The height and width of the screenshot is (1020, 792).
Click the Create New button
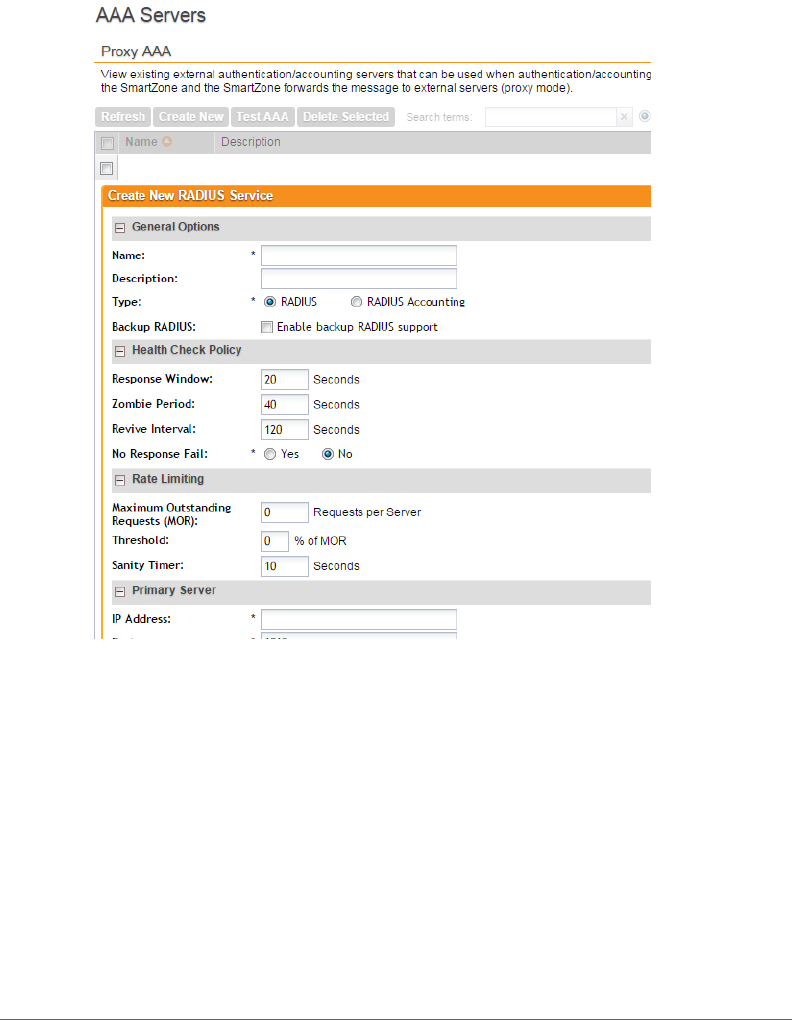(191, 117)
